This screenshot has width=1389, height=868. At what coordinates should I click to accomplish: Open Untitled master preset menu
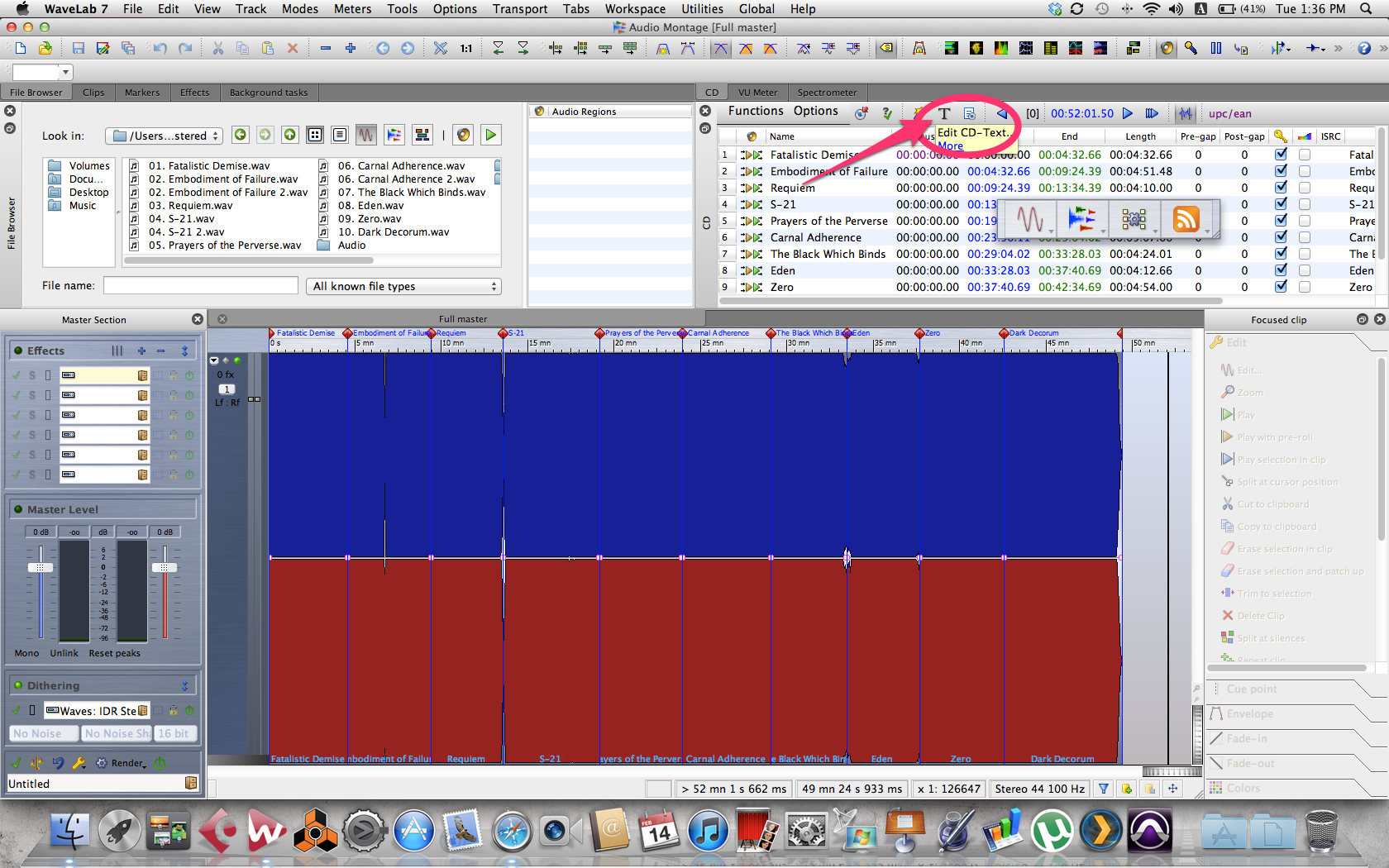point(191,783)
